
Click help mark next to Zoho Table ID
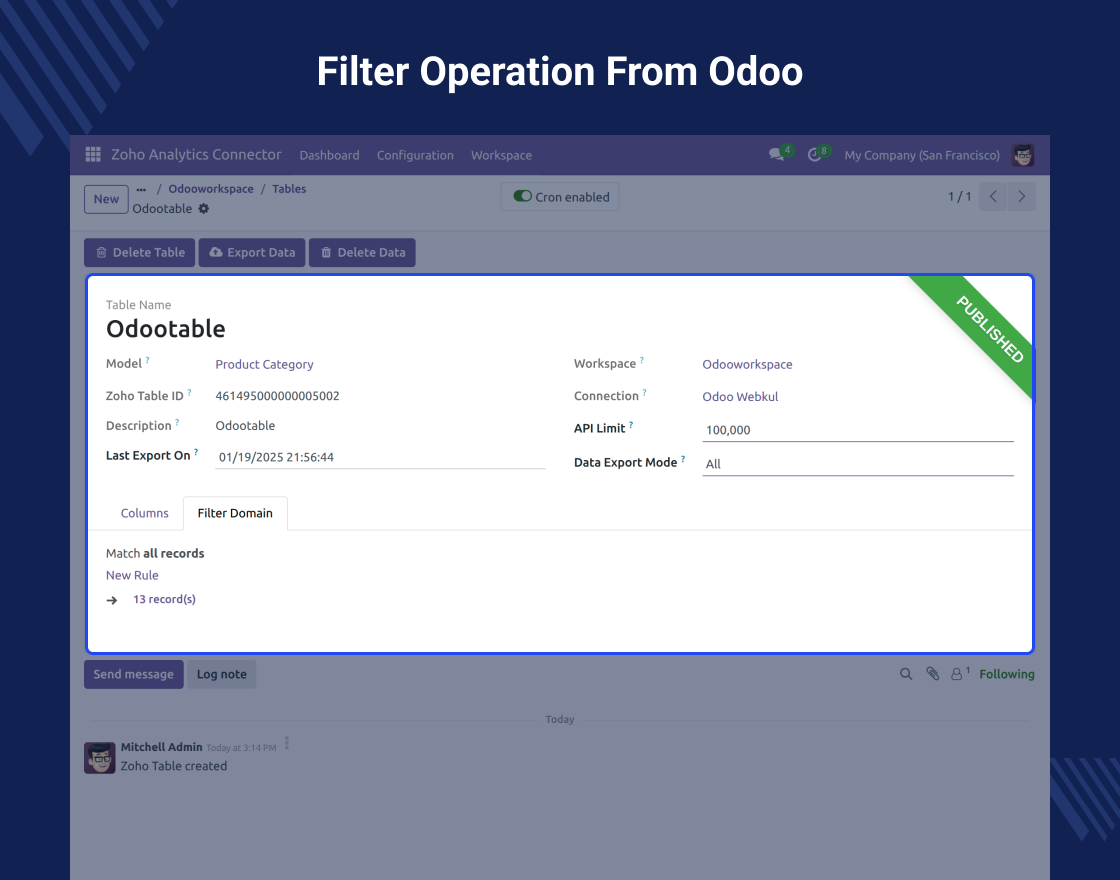click(189, 392)
